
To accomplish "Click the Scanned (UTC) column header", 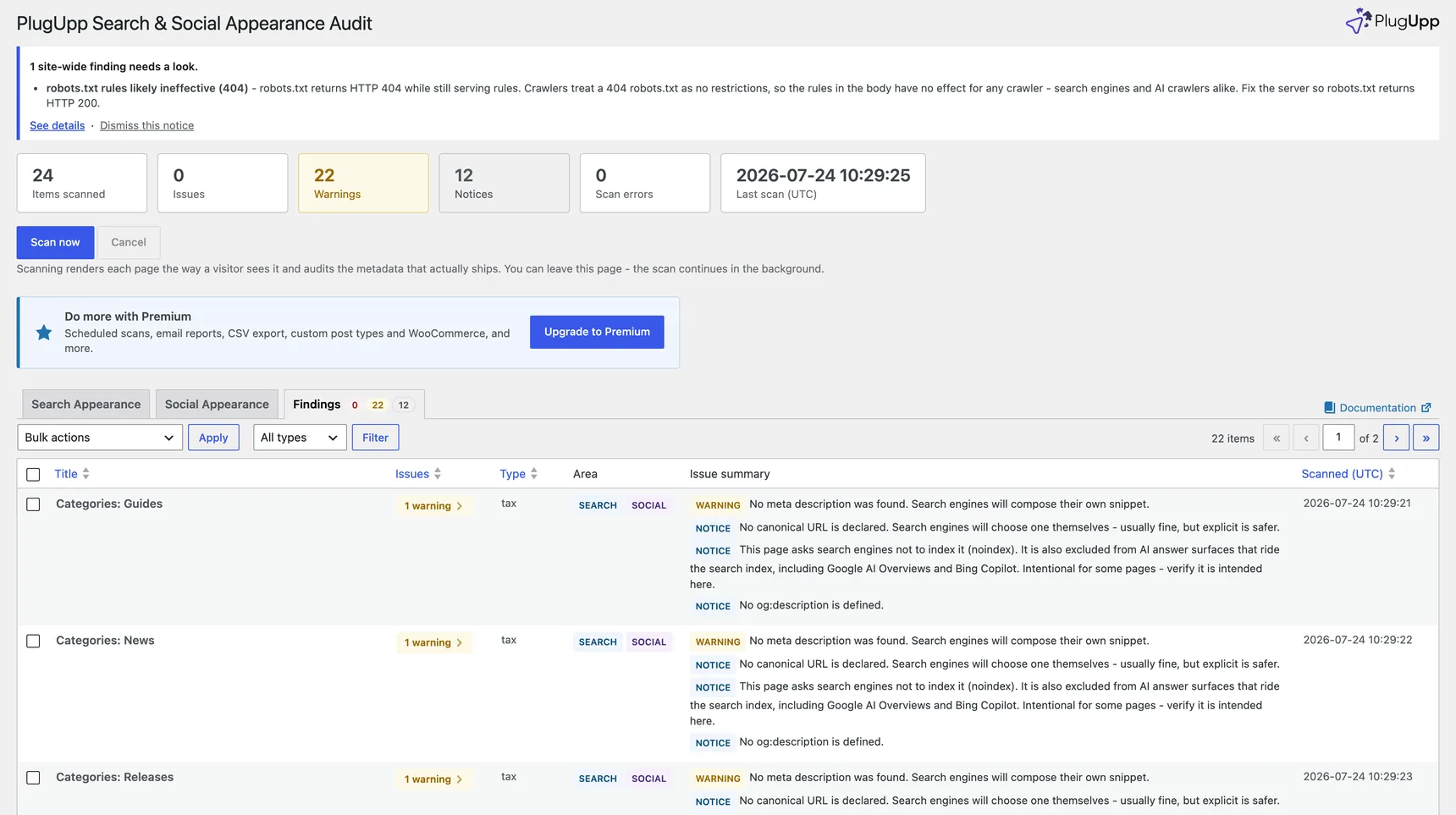I will (1342, 474).
